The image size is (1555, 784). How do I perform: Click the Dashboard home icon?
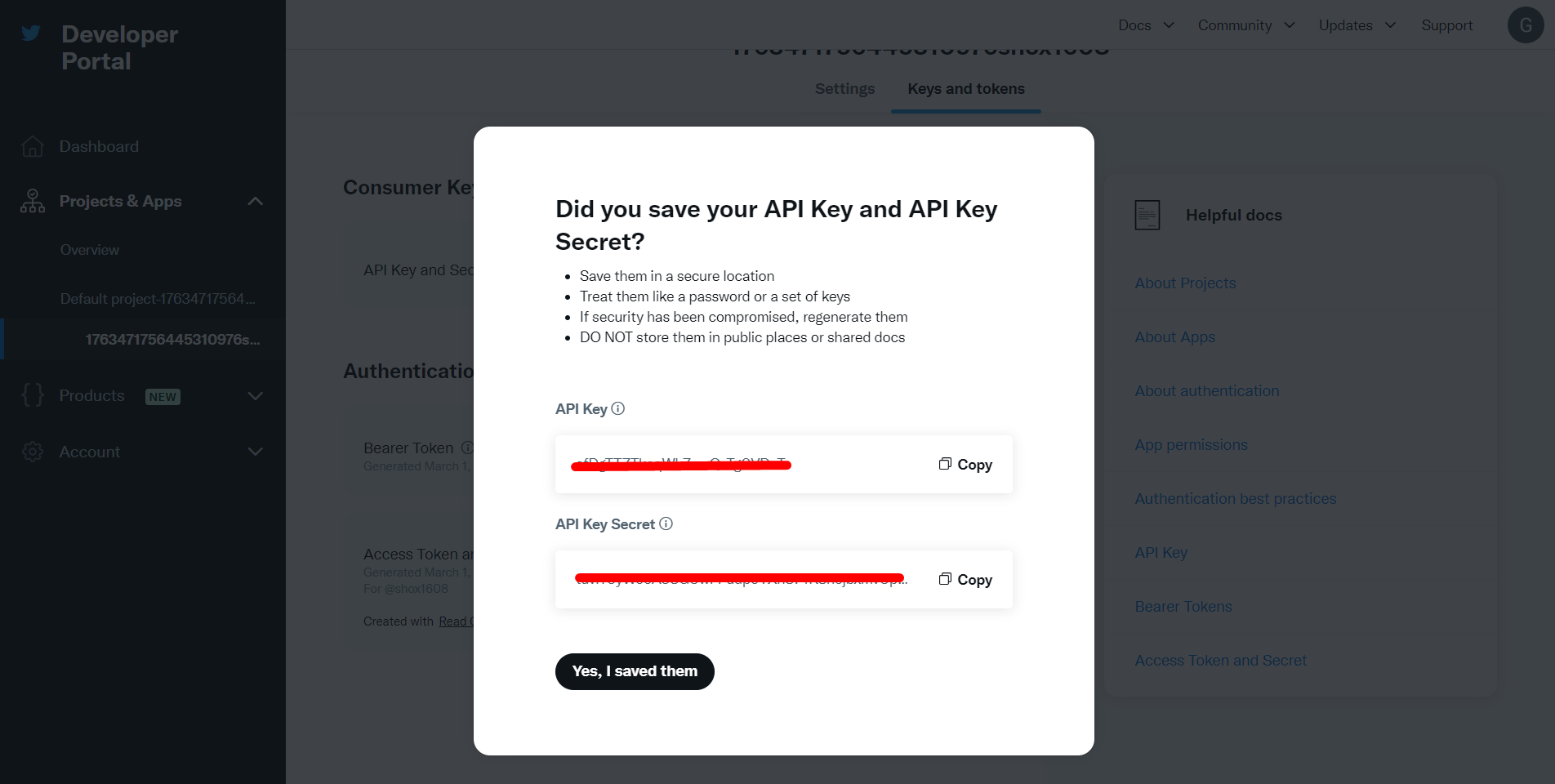click(x=33, y=147)
